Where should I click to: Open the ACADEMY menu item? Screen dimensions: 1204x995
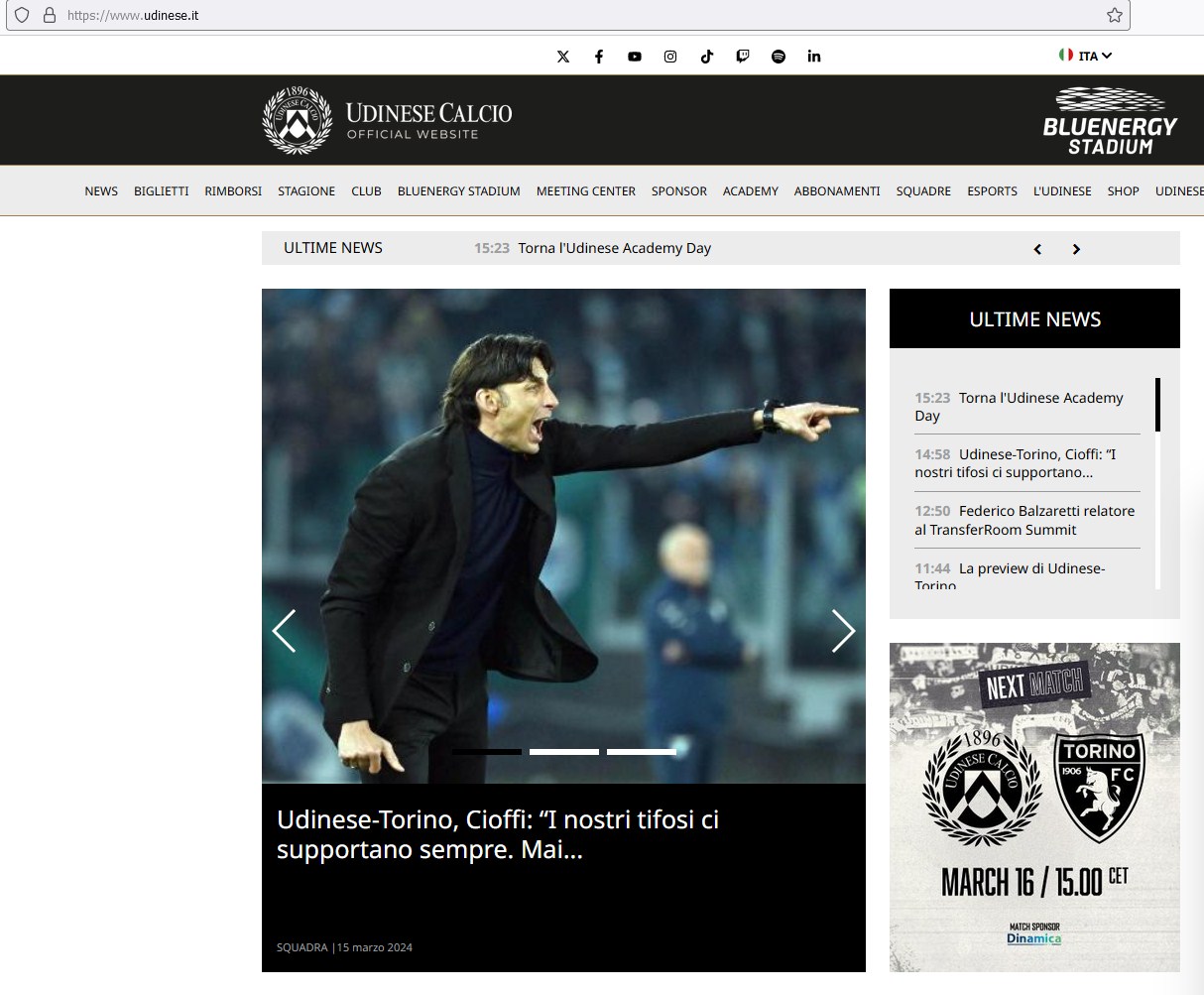click(x=751, y=191)
